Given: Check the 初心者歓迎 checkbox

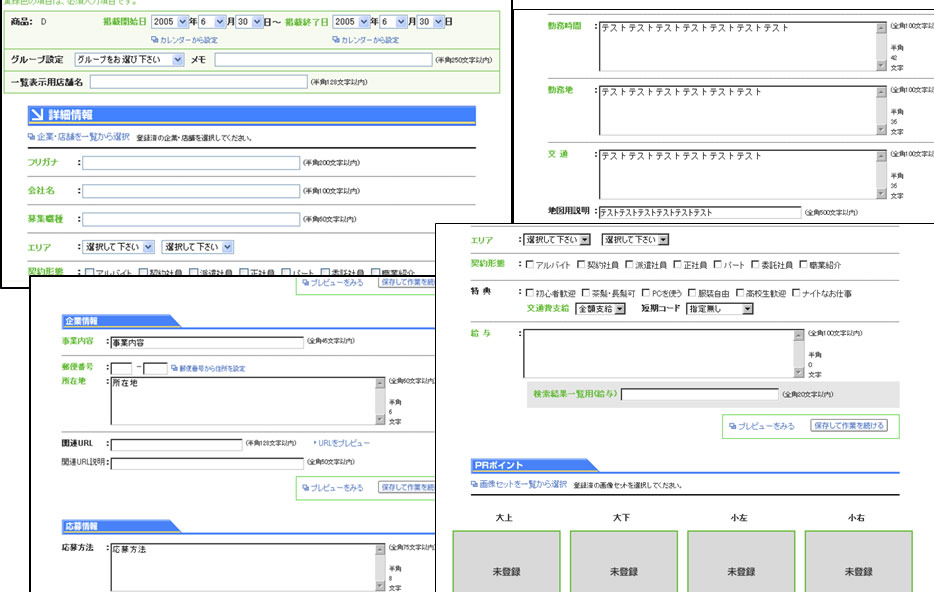Looking at the screenshot, I should pos(529,293).
